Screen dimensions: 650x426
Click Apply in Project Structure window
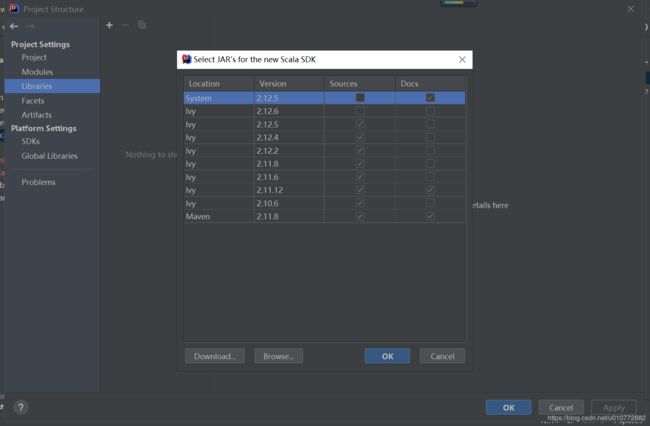[614, 407]
